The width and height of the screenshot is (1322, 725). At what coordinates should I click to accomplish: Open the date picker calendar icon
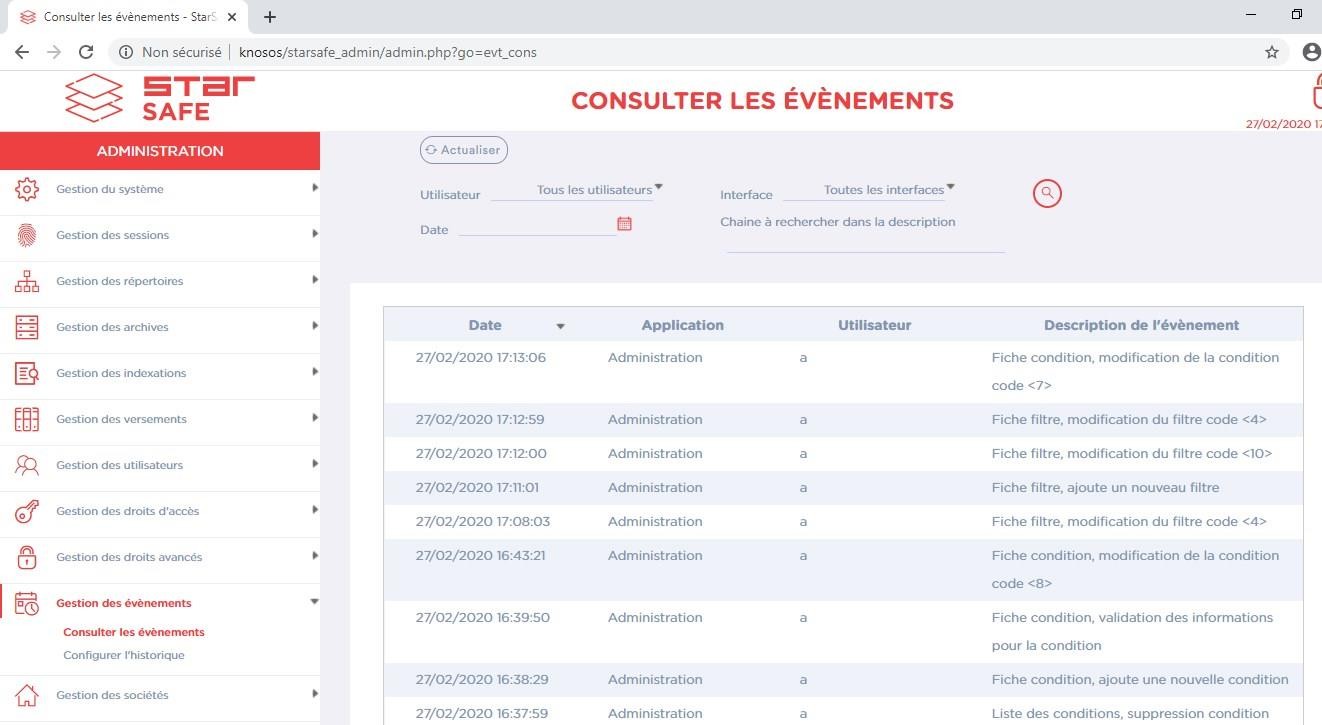(x=624, y=224)
